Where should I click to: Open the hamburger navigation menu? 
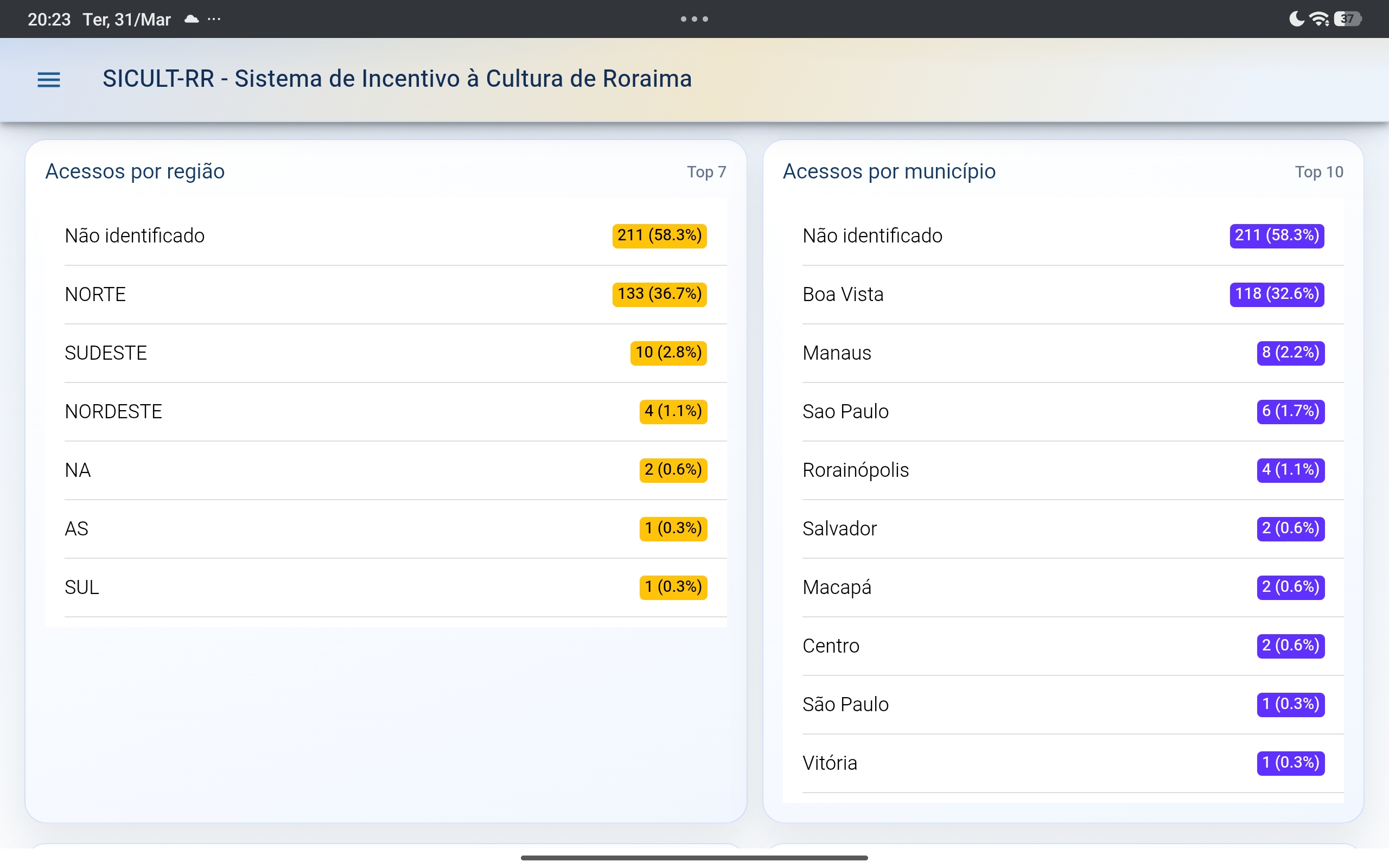coord(48,79)
